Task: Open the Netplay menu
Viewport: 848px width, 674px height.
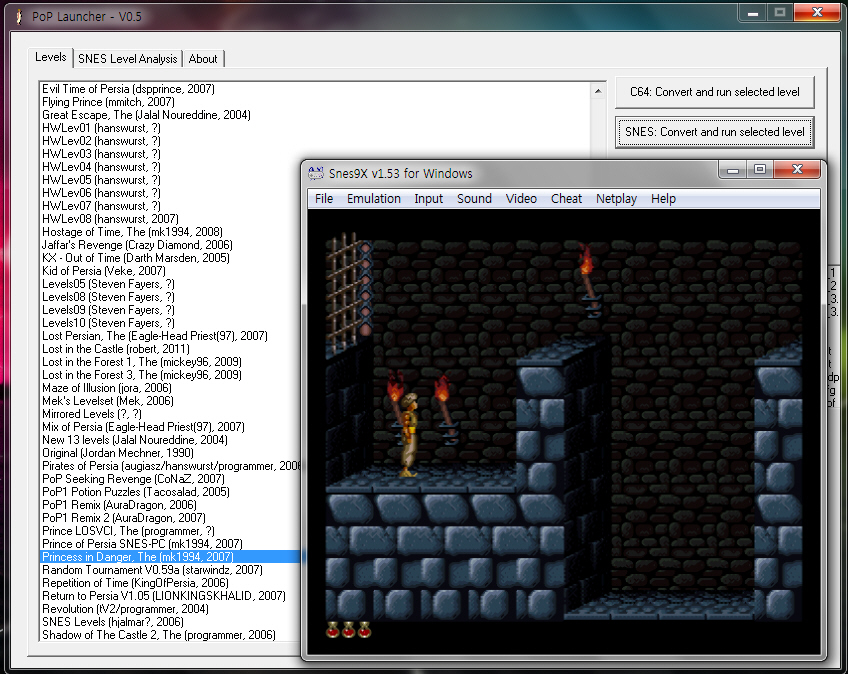Action: coord(616,199)
